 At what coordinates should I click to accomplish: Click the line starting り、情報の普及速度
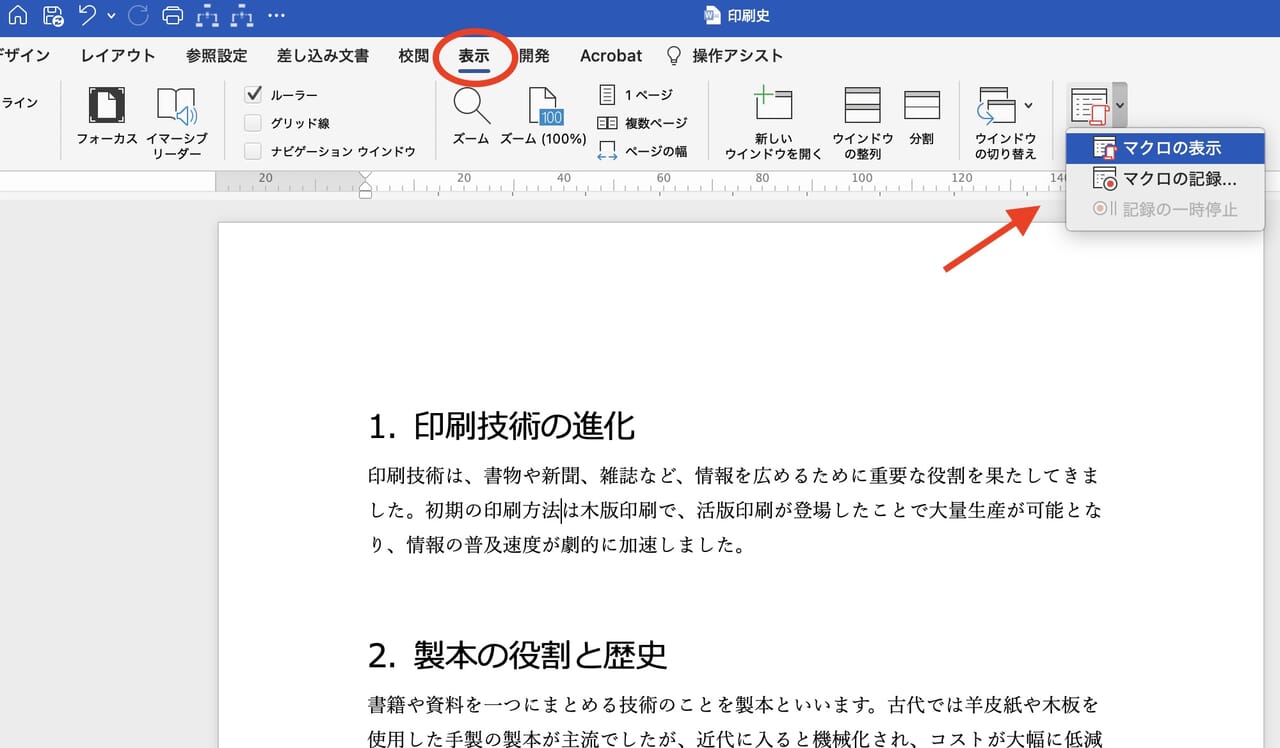[x=558, y=546]
